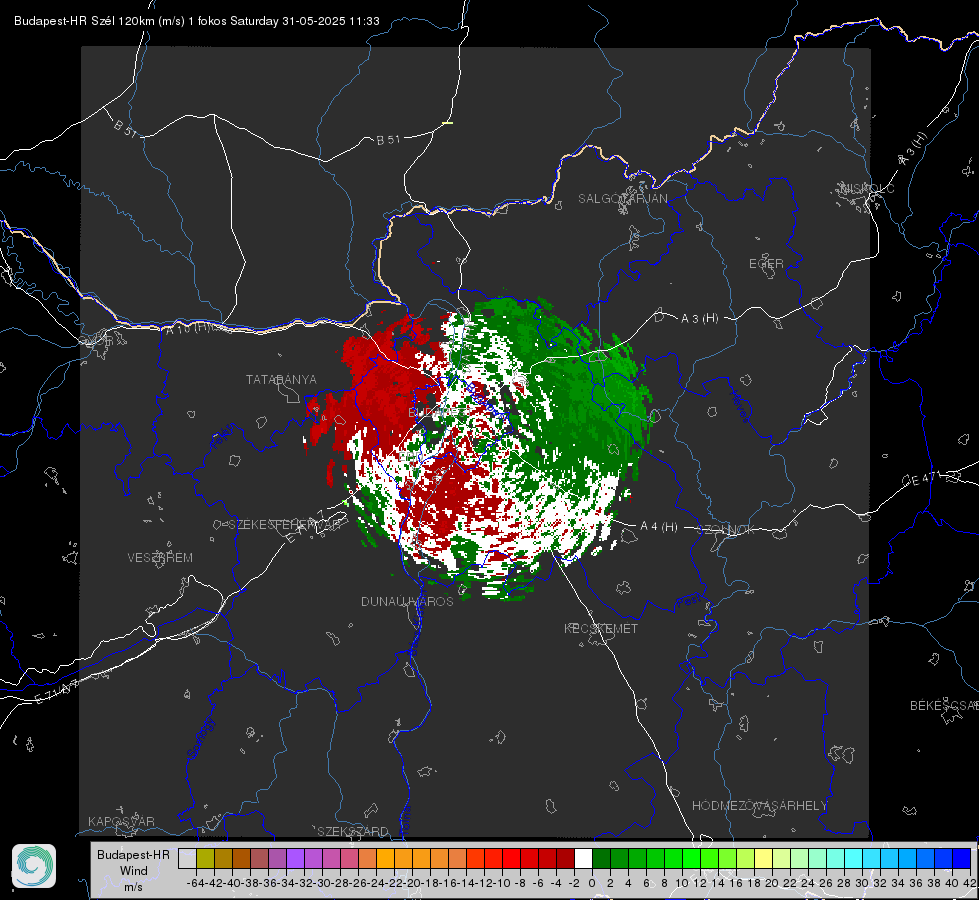Click the 'A 3 (H)' road label near Budapest

point(699,319)
